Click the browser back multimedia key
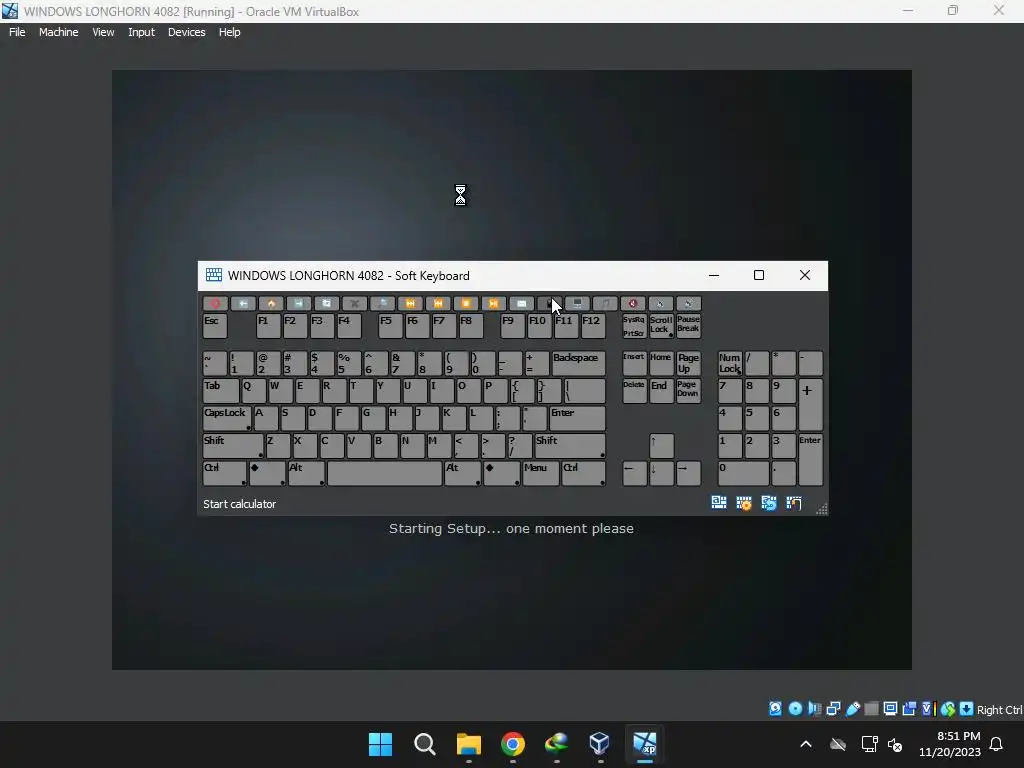The width and height of the screenshot is (1024, 768). point(243,304)
